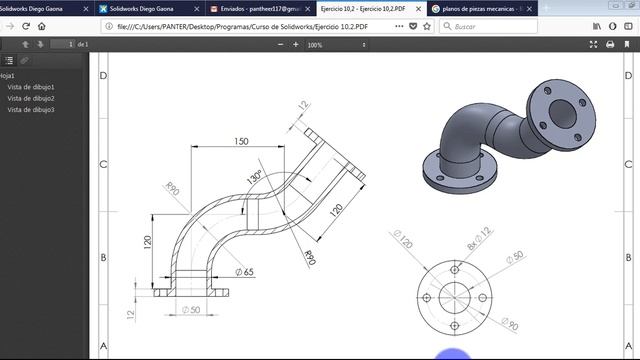Screen dimensions: 640x360
Task: Click the 130° angle dimension
Action: pos(254,177)
